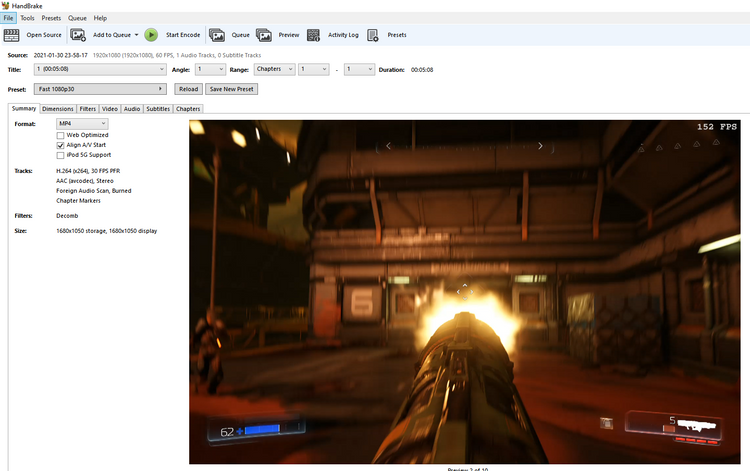Click the Presets toolbar icon
Image resolution: width=750 pixels, height=471 pixels.
373,35
